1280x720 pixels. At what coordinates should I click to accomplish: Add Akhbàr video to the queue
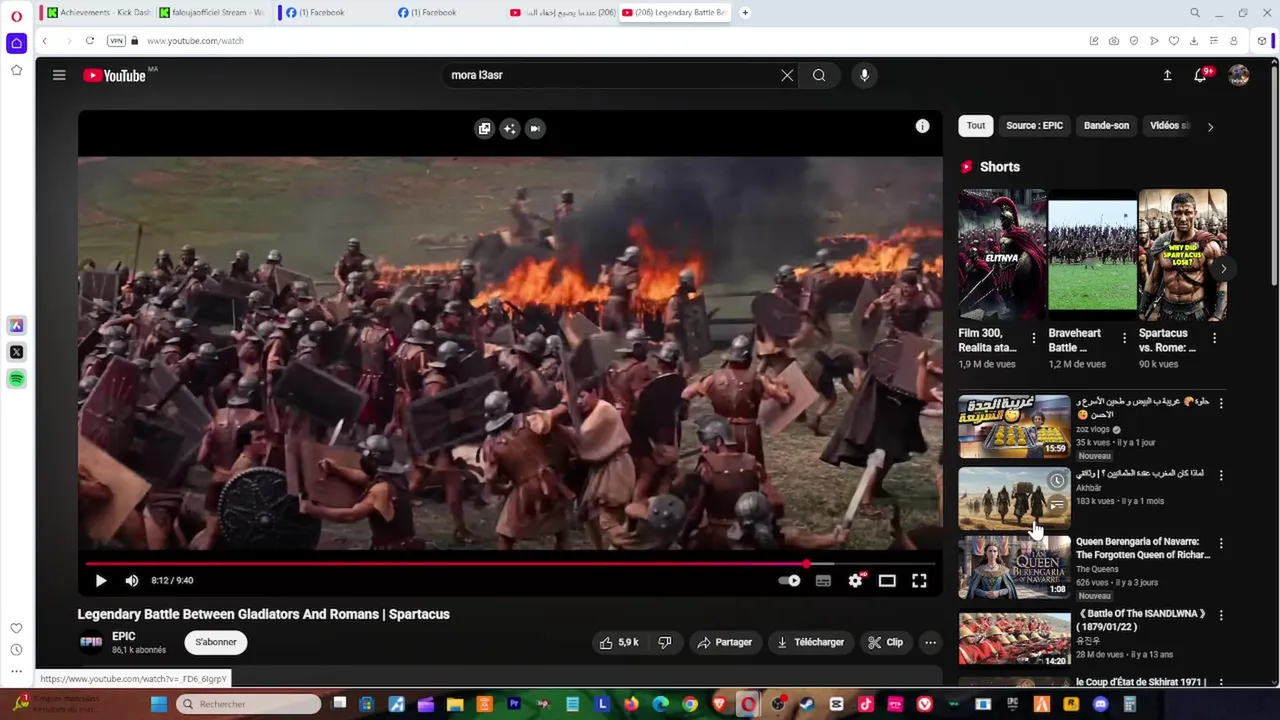[x=1056, y=506]
